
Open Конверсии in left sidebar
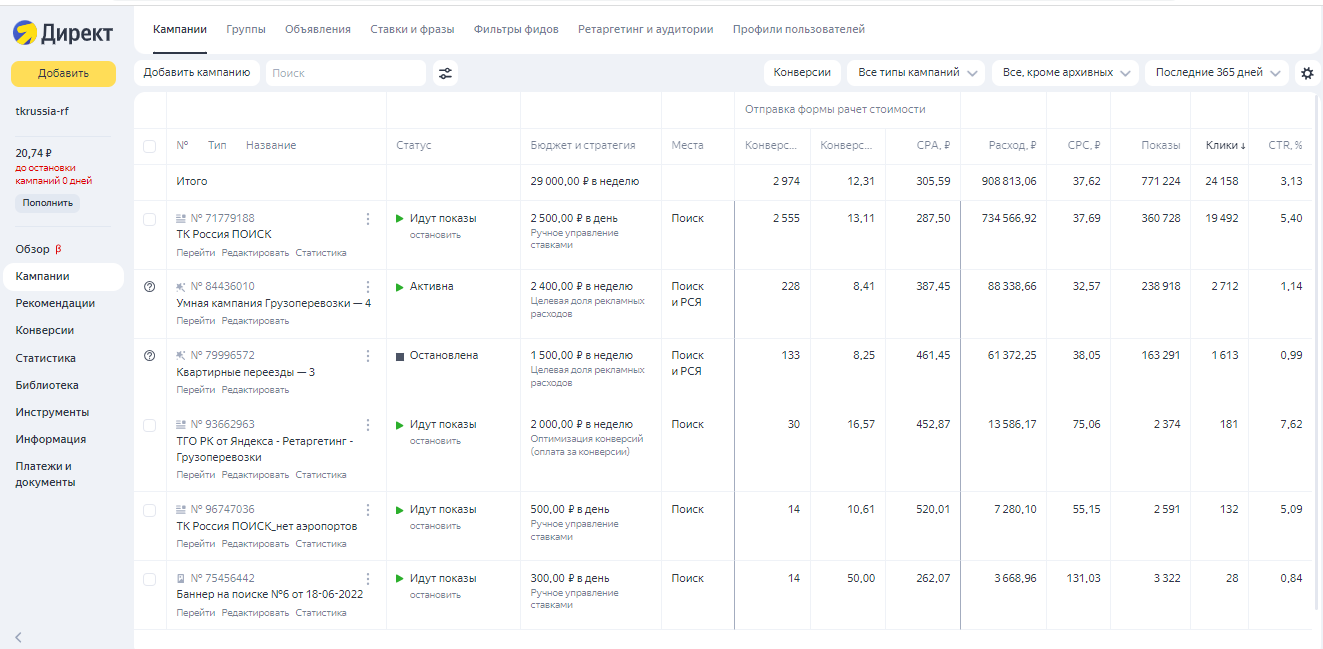(x=45, y=331)
